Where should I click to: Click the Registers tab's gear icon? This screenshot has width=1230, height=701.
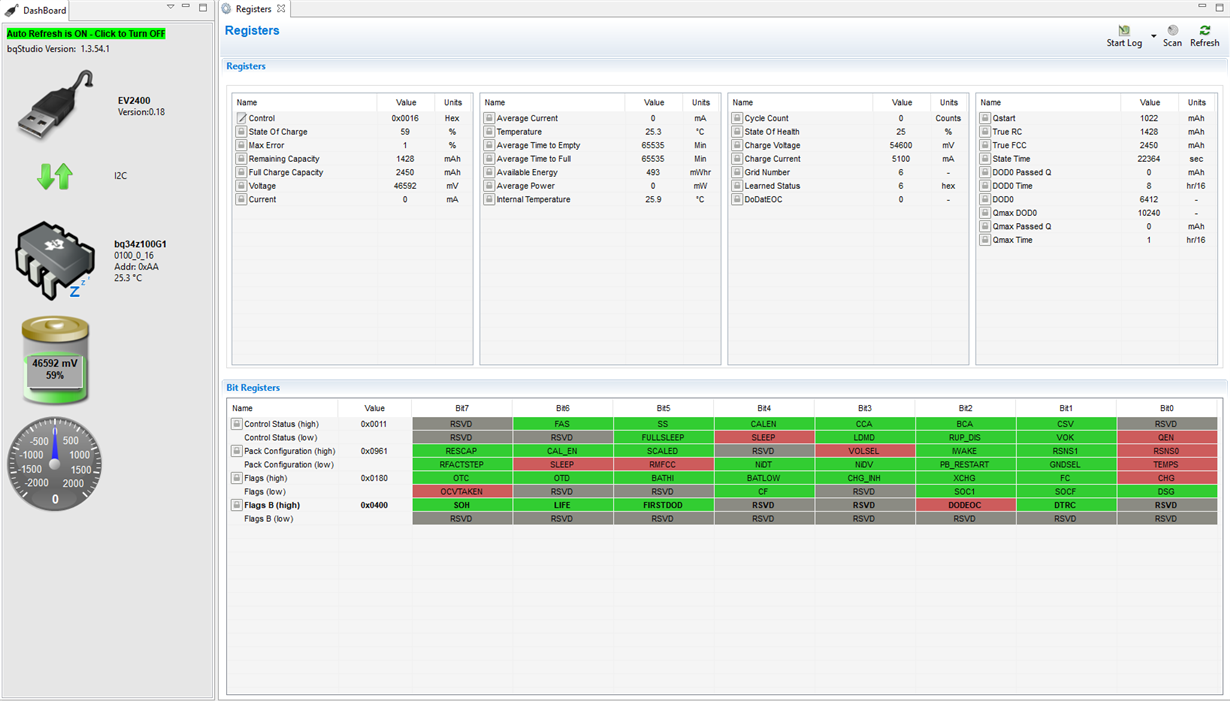(x=227, y=9)
